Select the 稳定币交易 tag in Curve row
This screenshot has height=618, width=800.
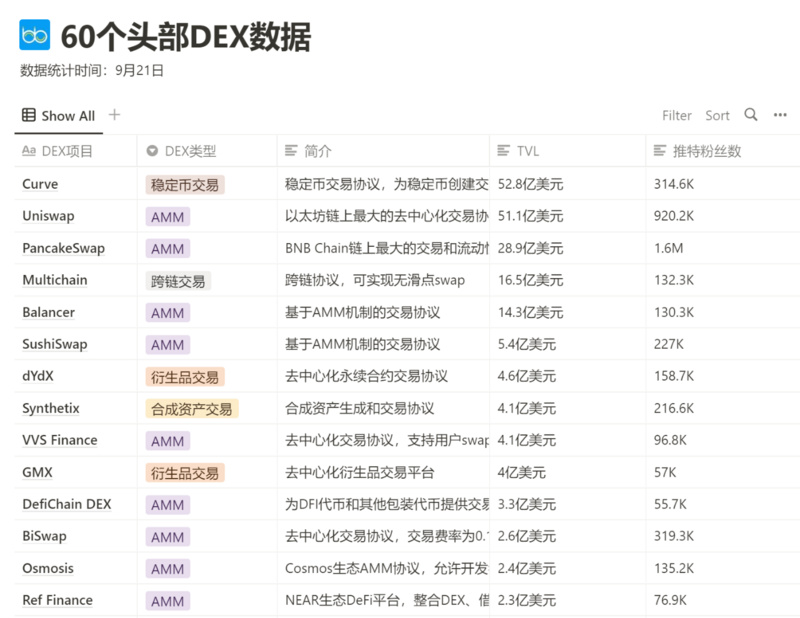coord(185,184)
